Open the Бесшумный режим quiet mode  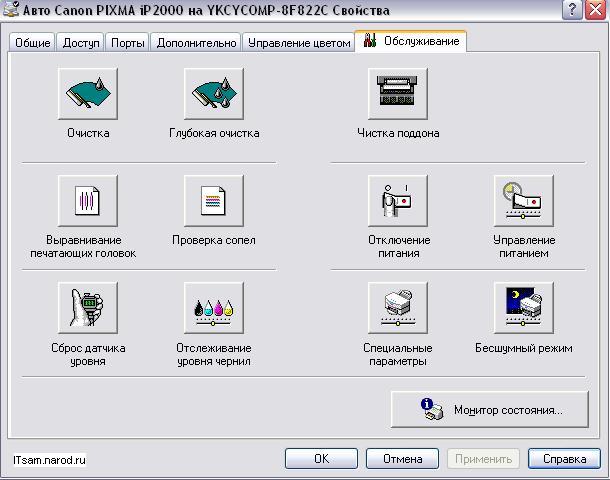(x=524, y=308)
